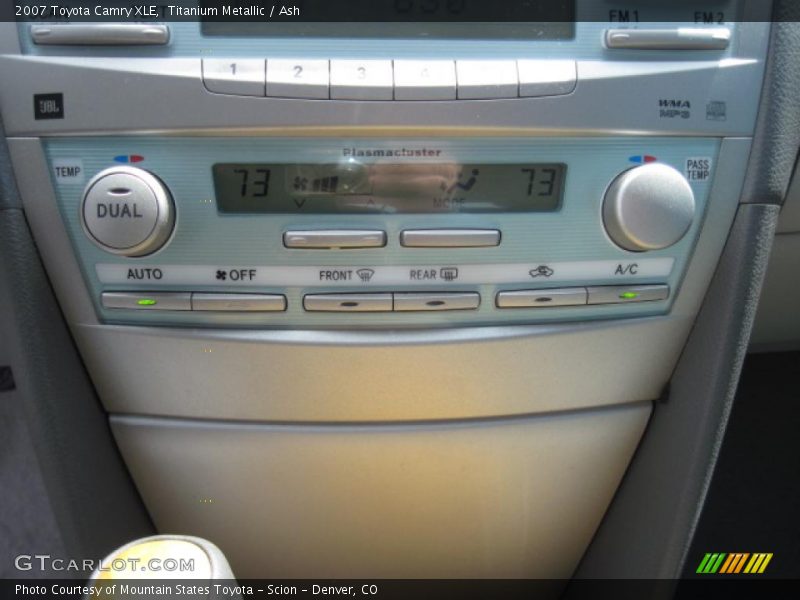Tap the long silver button above JBL logo
Image resolution: width=800 pixels, height=600 pixels.
tap(100, 34)
